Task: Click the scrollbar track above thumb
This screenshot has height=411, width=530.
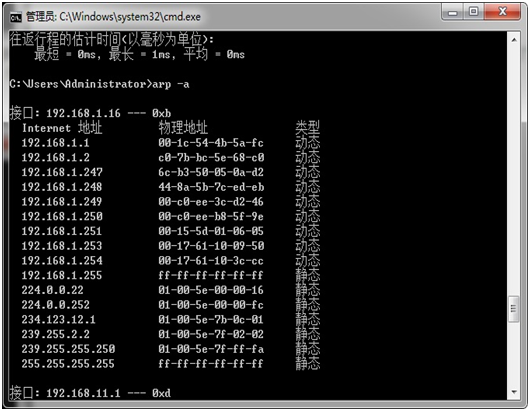Action: click(514, 172)
